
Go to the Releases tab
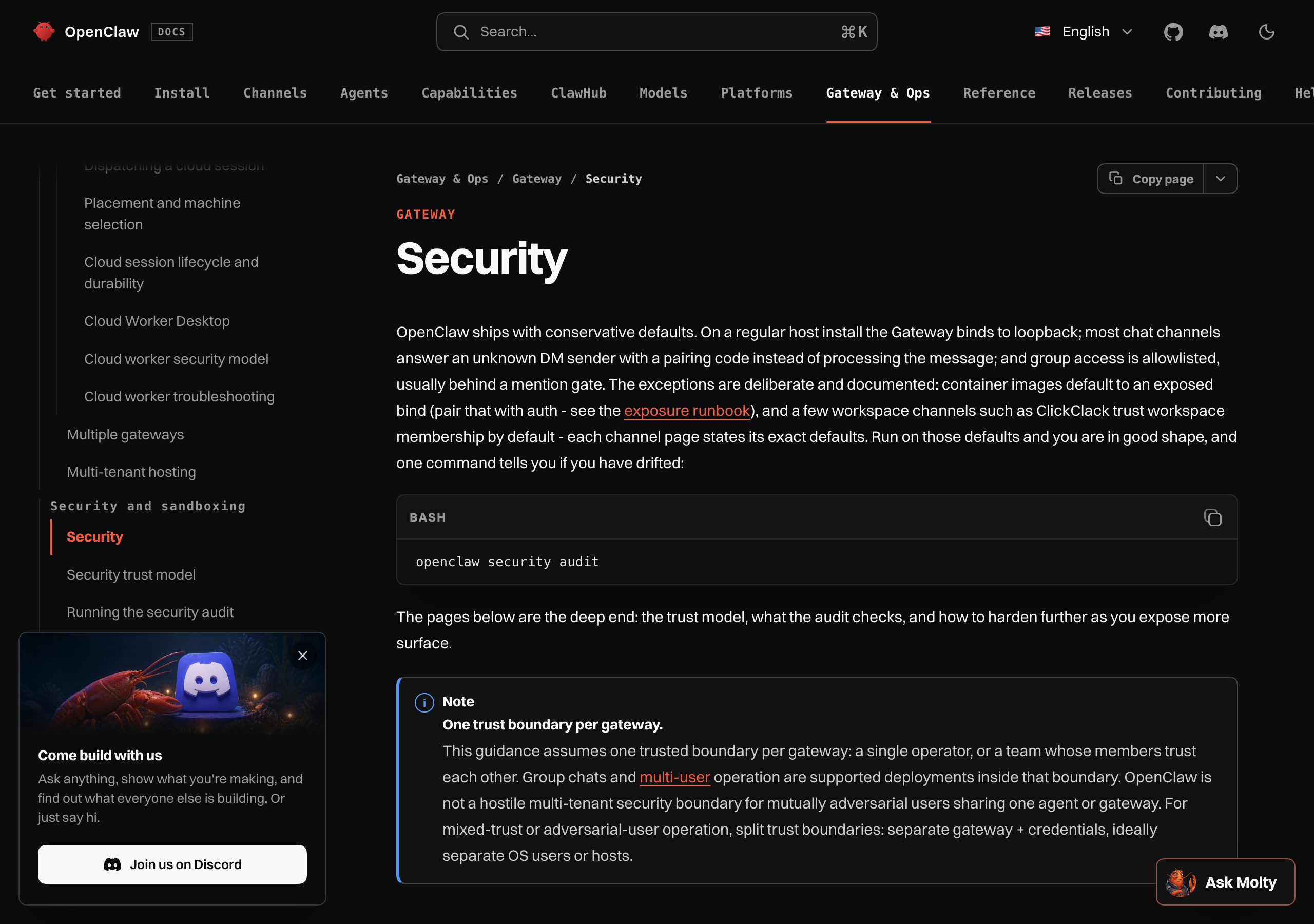pyautogui.click(x=1100, y=93)
